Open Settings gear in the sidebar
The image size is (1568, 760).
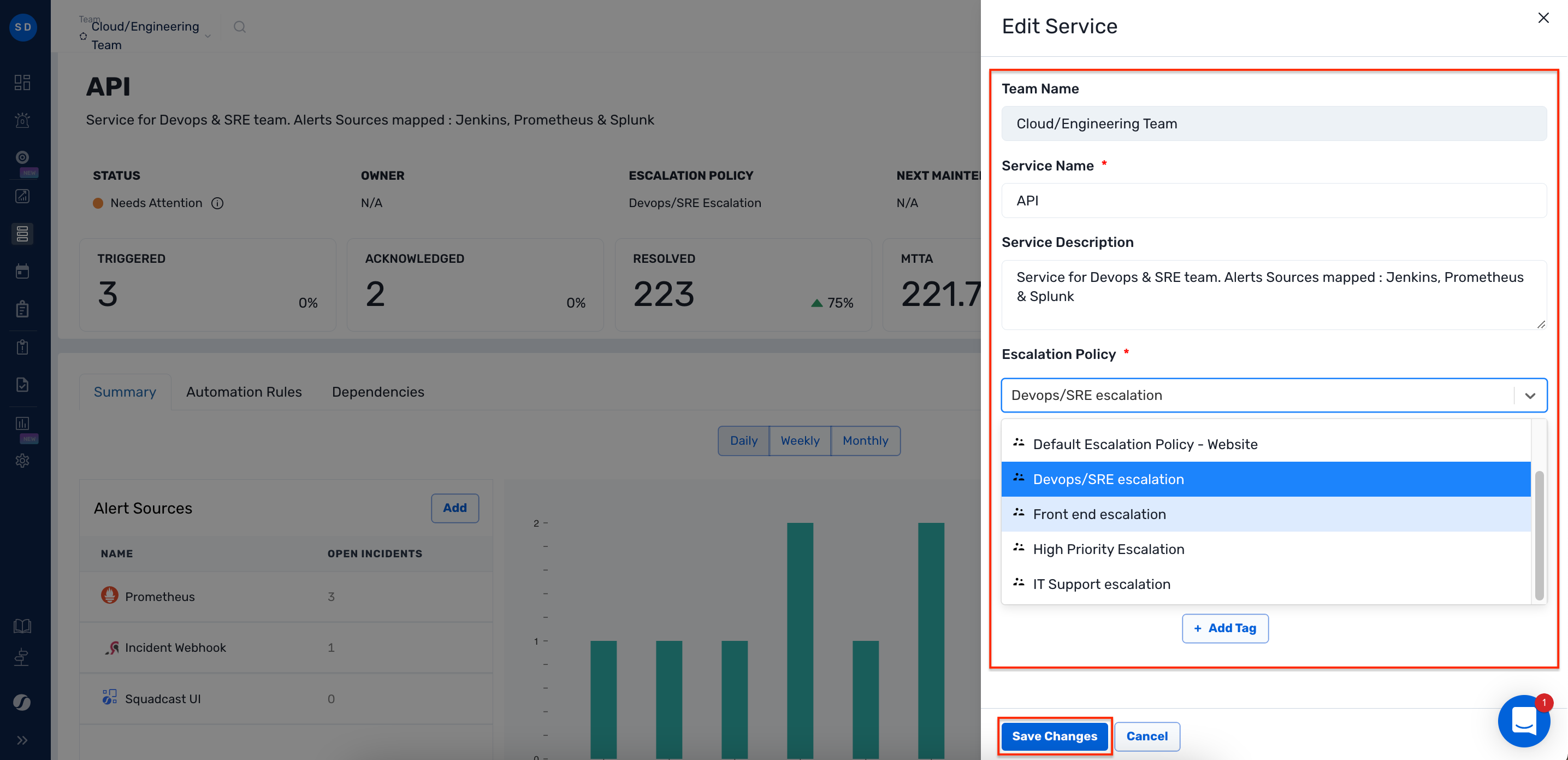click(x=22, y=461)
